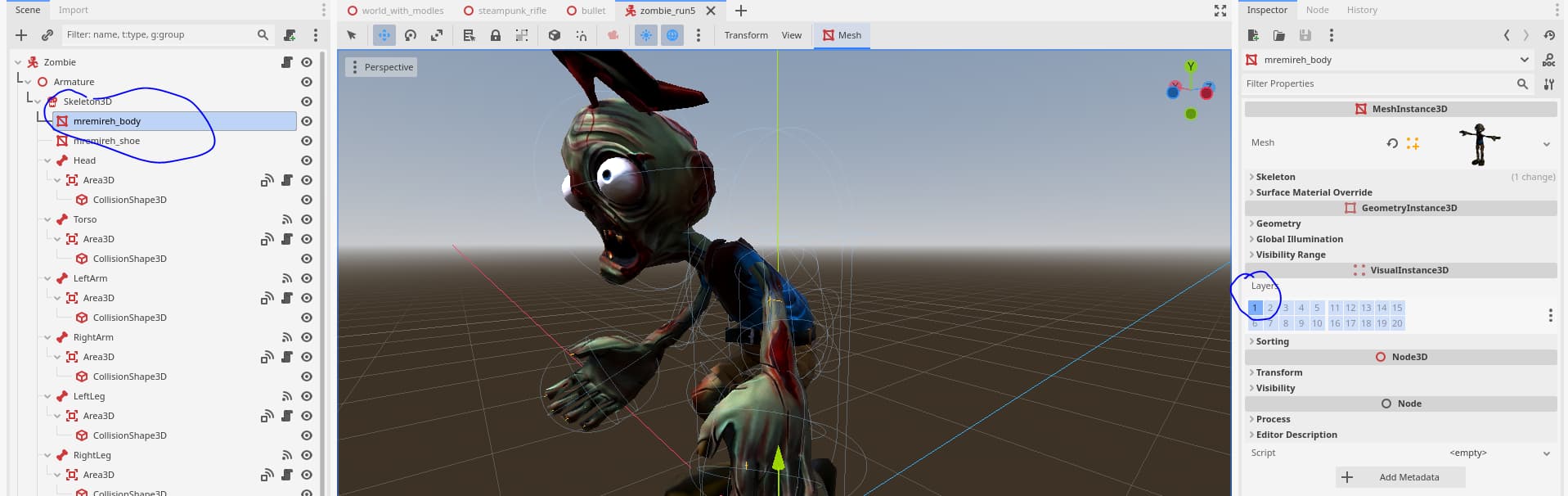Screen dimensions: 1568x496
Task: Activate the Move Mode tool
Action: click(x=384, y=35)
